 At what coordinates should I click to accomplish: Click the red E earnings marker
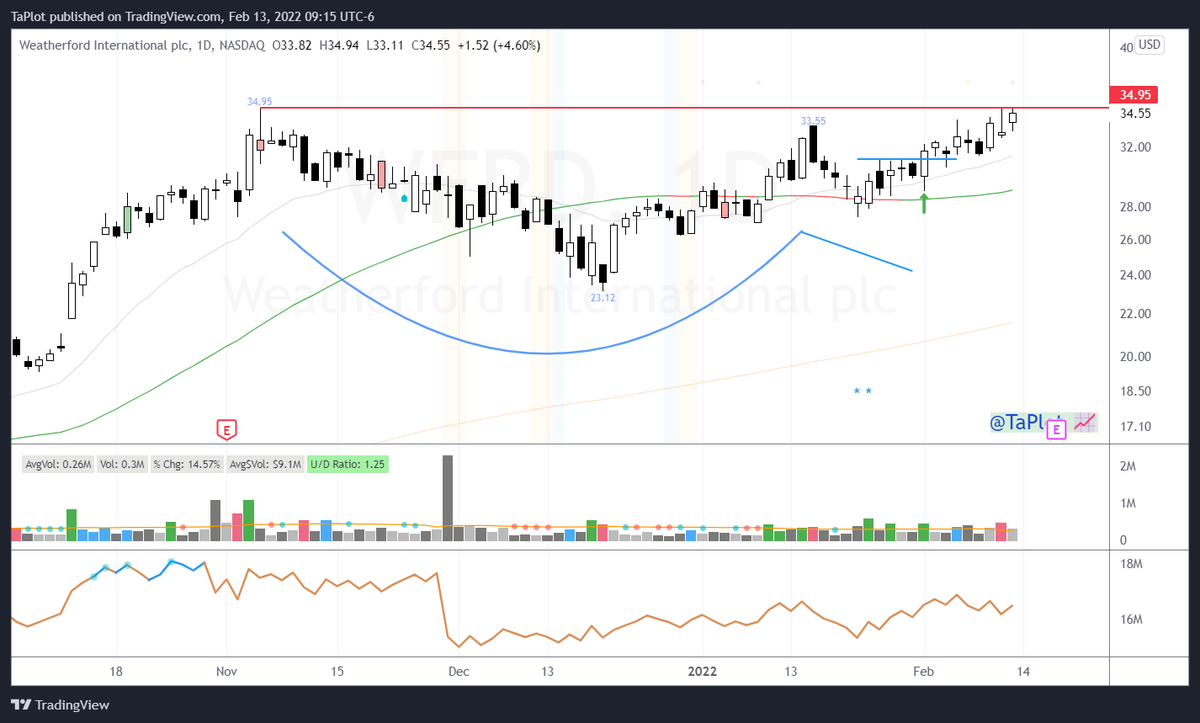(x=226, y=430)
